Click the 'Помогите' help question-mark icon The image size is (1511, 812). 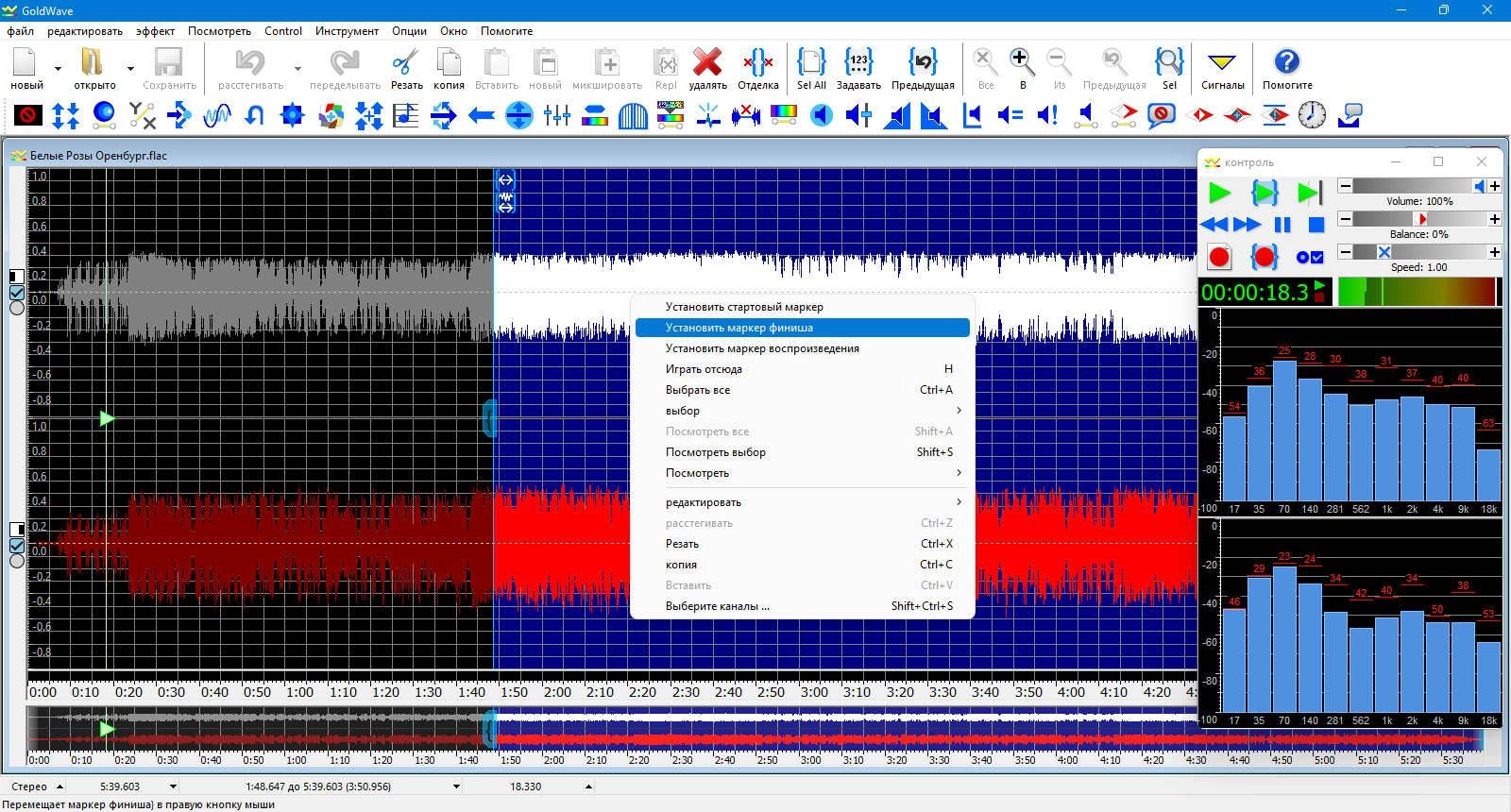(1287, 63)
